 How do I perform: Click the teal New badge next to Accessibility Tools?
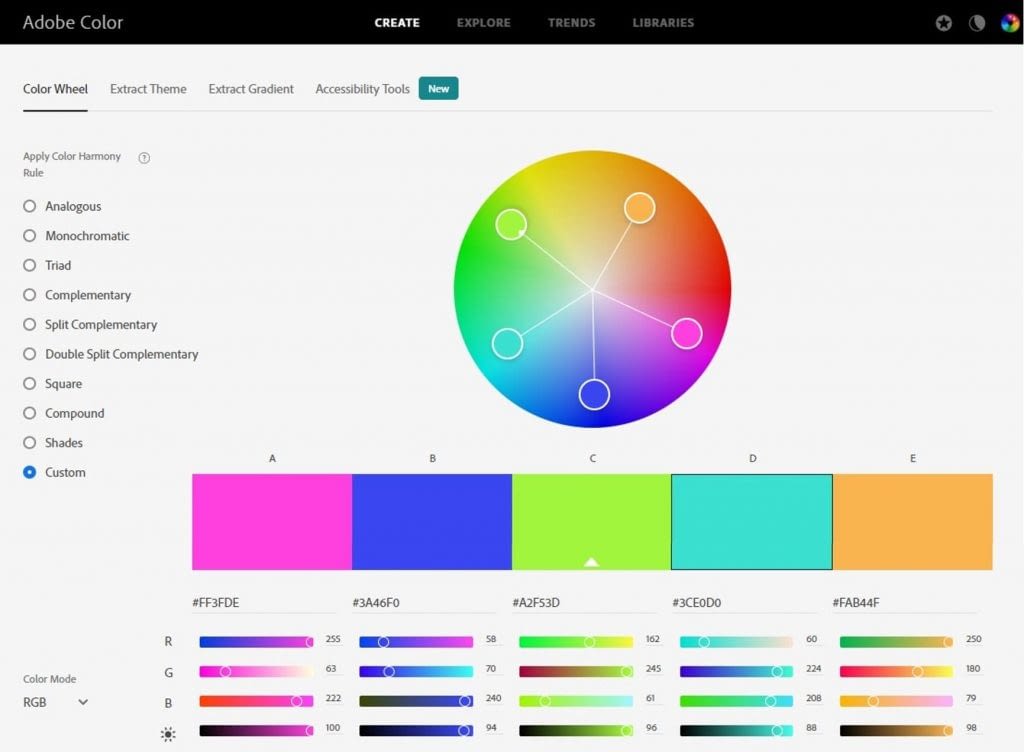pos(438,88)
